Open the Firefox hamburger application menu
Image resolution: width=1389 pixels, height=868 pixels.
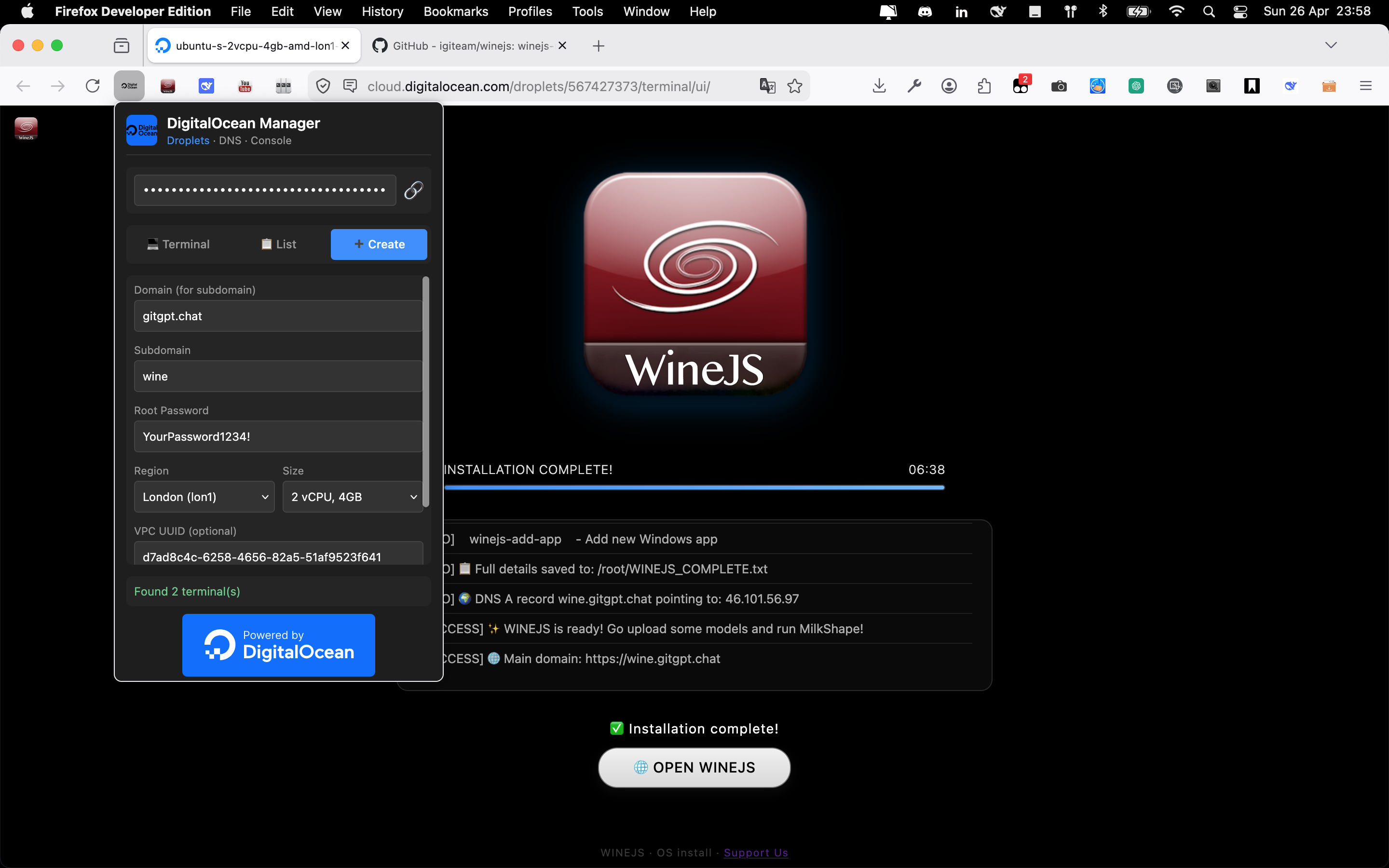(x=1365, y=86)
